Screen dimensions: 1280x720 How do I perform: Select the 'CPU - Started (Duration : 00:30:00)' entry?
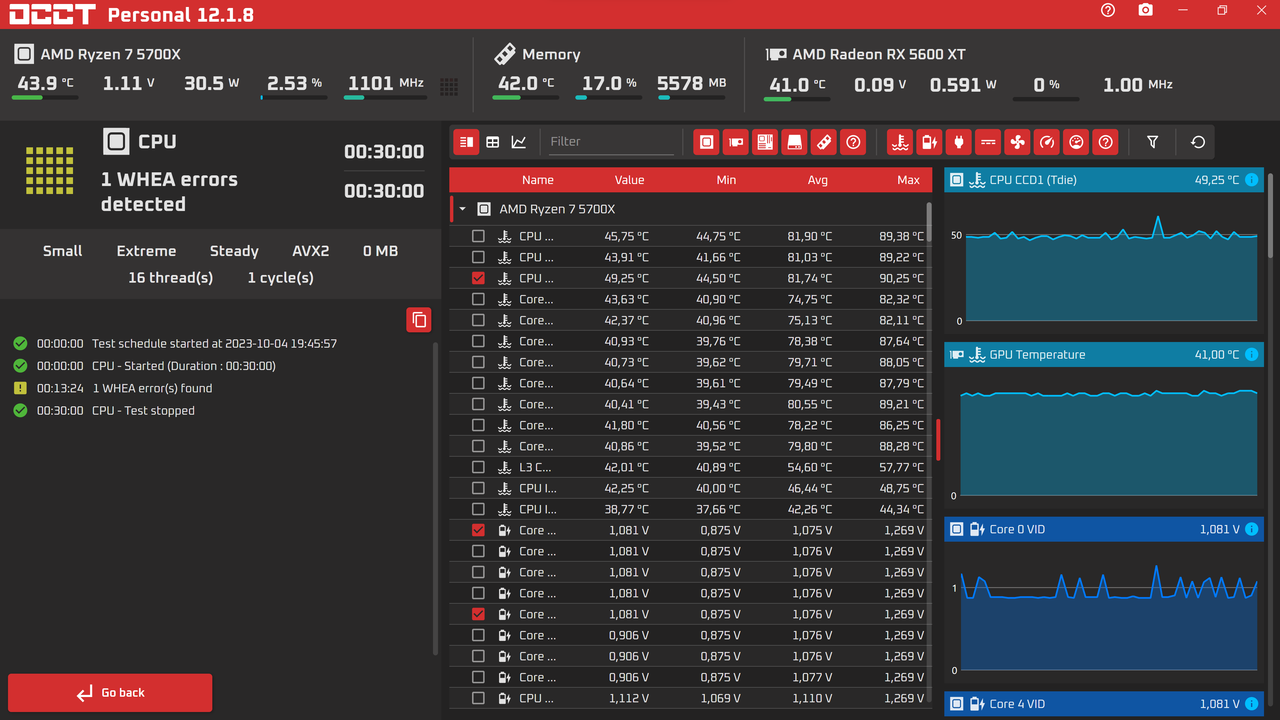tap(184, 366)
